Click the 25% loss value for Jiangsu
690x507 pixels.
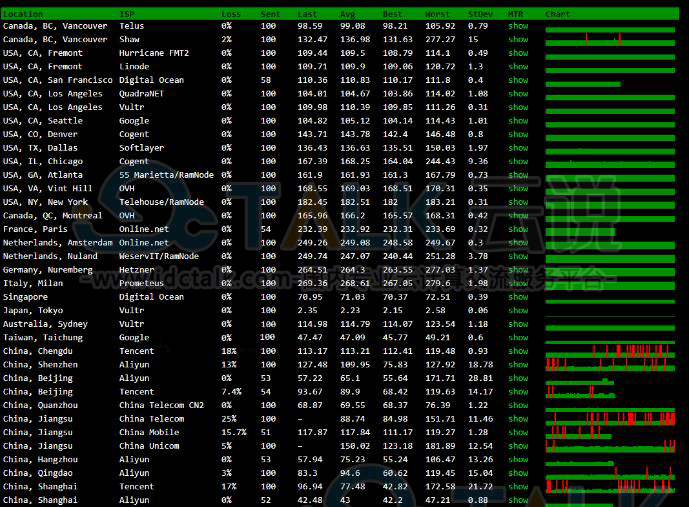[229, 419]
